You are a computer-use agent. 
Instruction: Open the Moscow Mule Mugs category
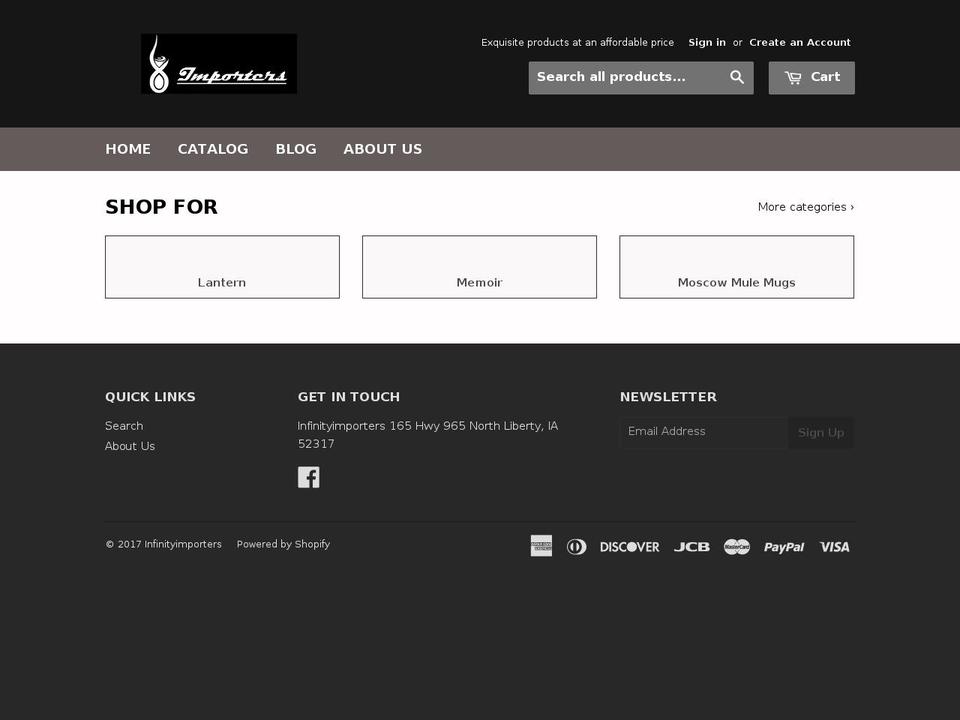737,267
